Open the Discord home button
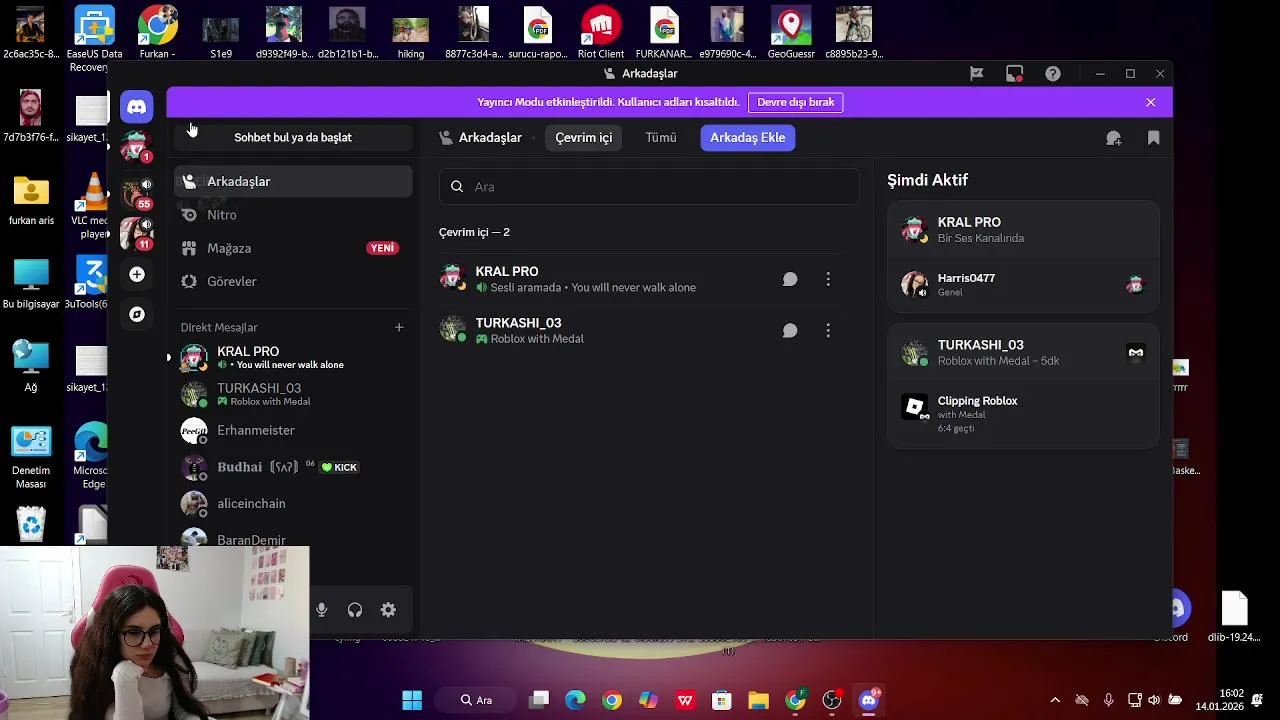1280x720 pixels. click(137, 106)
